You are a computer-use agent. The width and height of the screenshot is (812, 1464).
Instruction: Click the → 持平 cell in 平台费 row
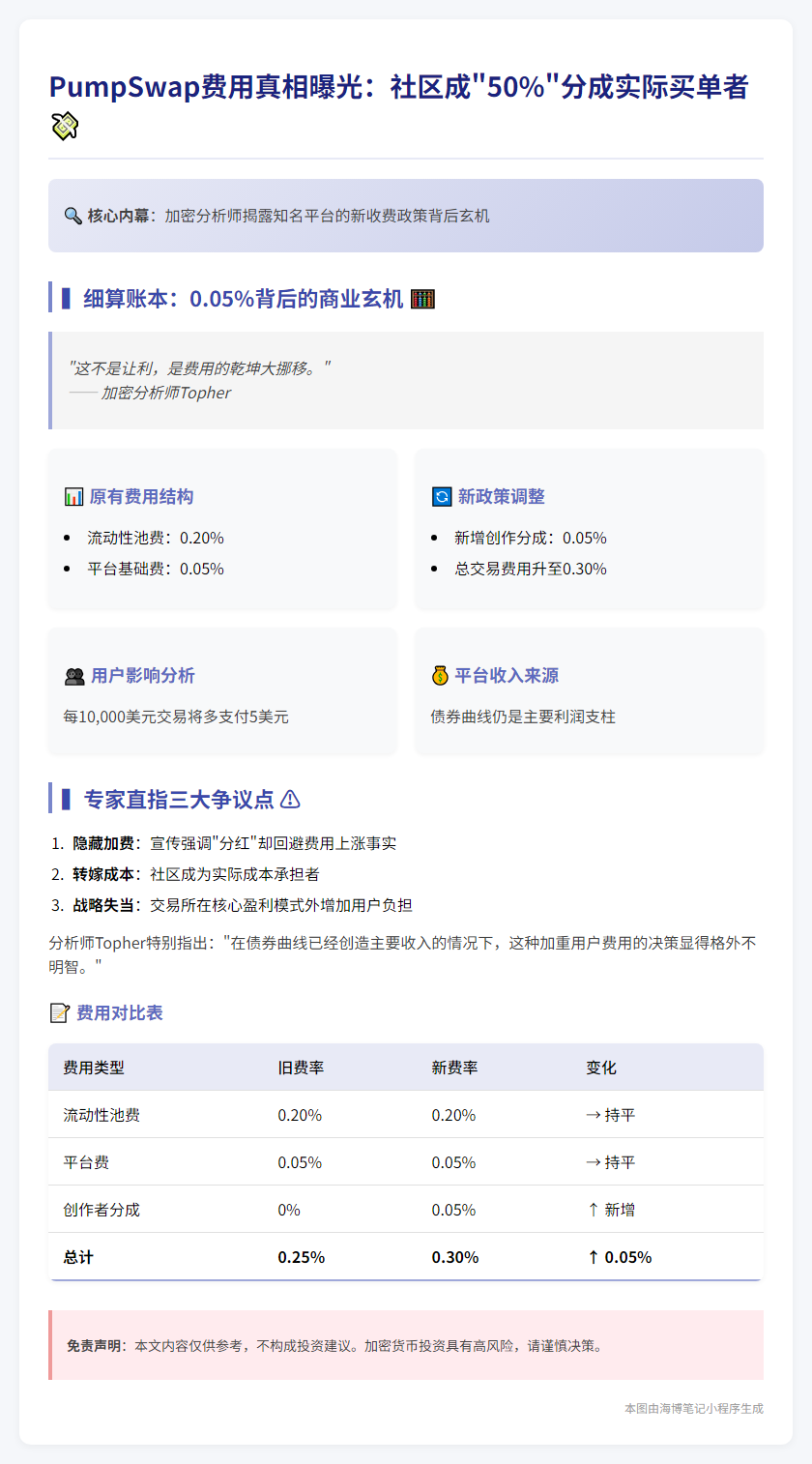coord(610,1162)
